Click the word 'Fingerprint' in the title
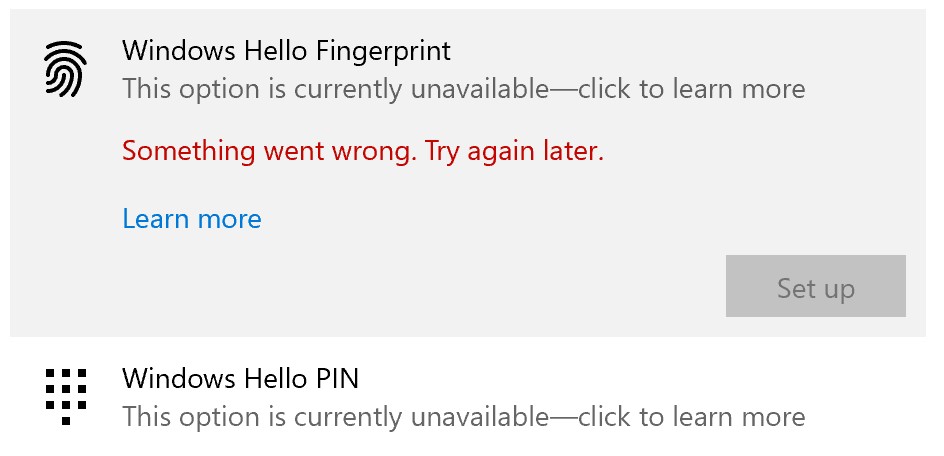 [x=383, y=51]
